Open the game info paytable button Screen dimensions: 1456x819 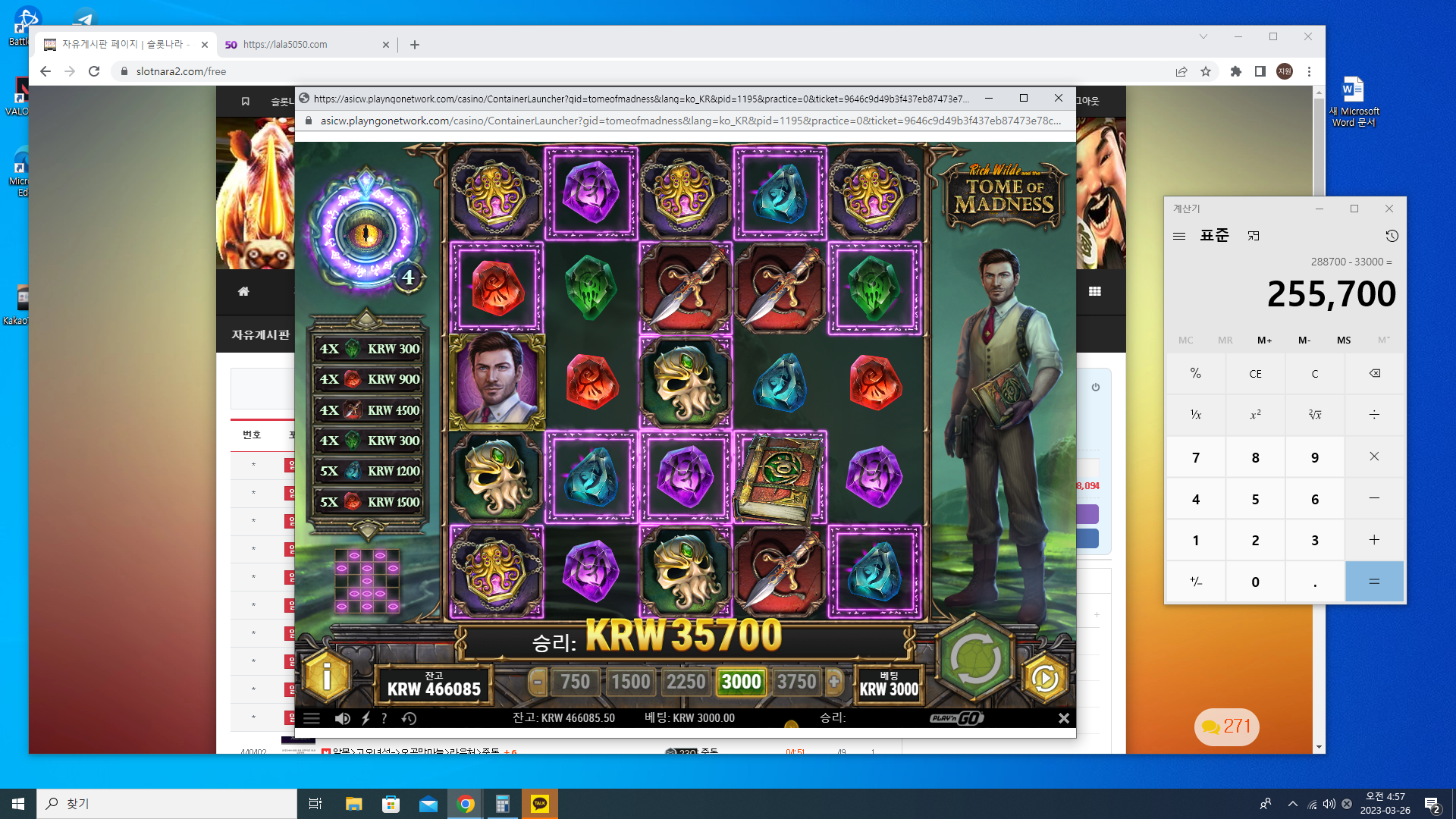(x=327, y=677)
